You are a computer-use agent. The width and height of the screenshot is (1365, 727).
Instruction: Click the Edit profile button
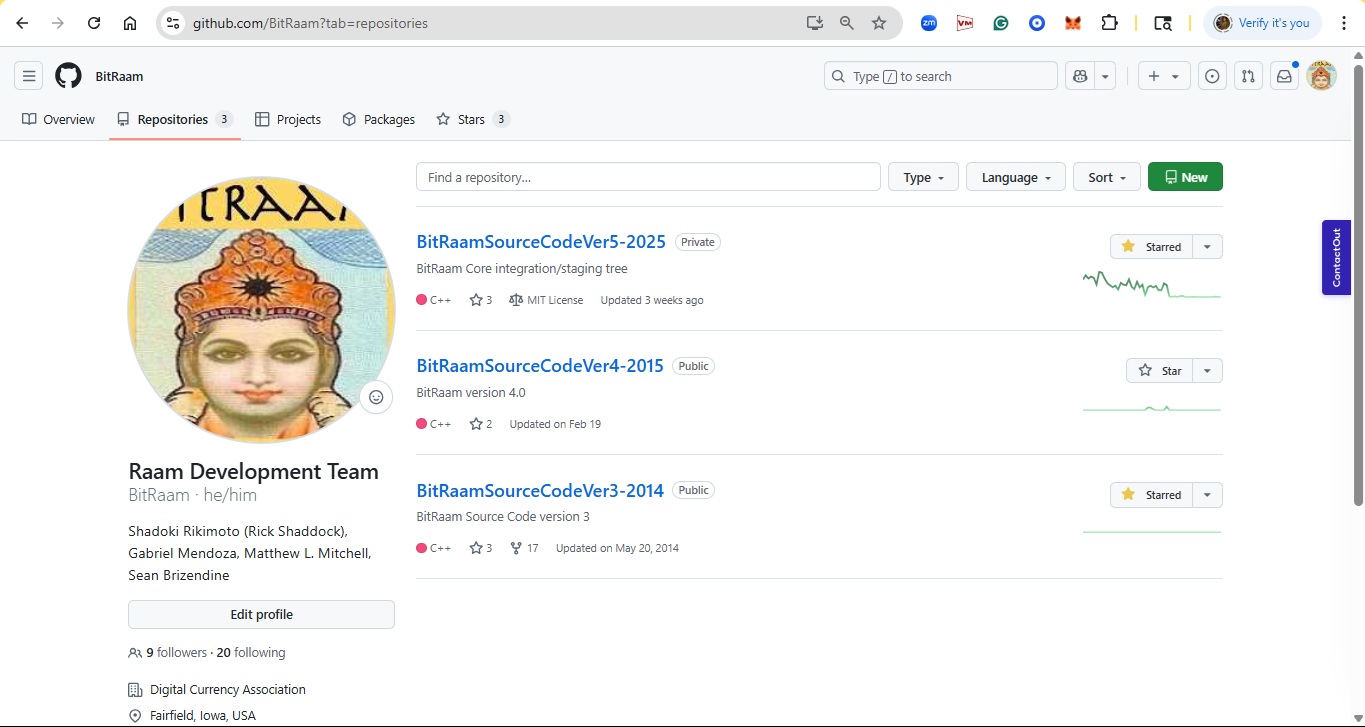tap(261, 615)
